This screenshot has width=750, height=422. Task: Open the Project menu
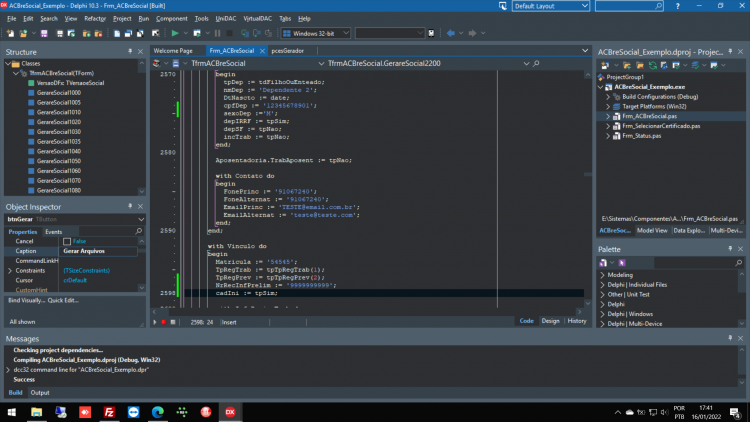pos(122,19)
